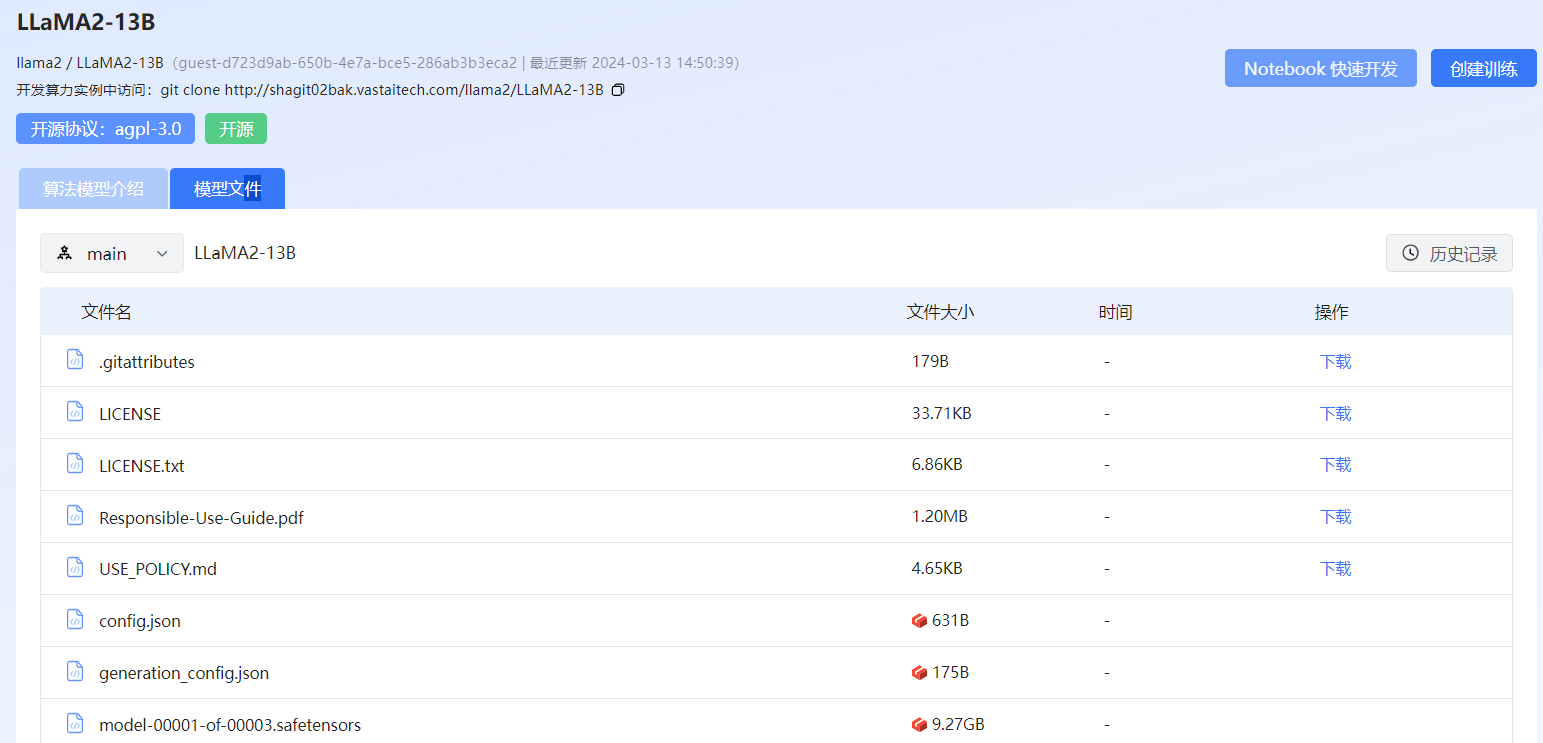Screen dimensions: 1543x743
Task: Download Responsible-Use-Guide.pdf
Action: point(1335,517)
